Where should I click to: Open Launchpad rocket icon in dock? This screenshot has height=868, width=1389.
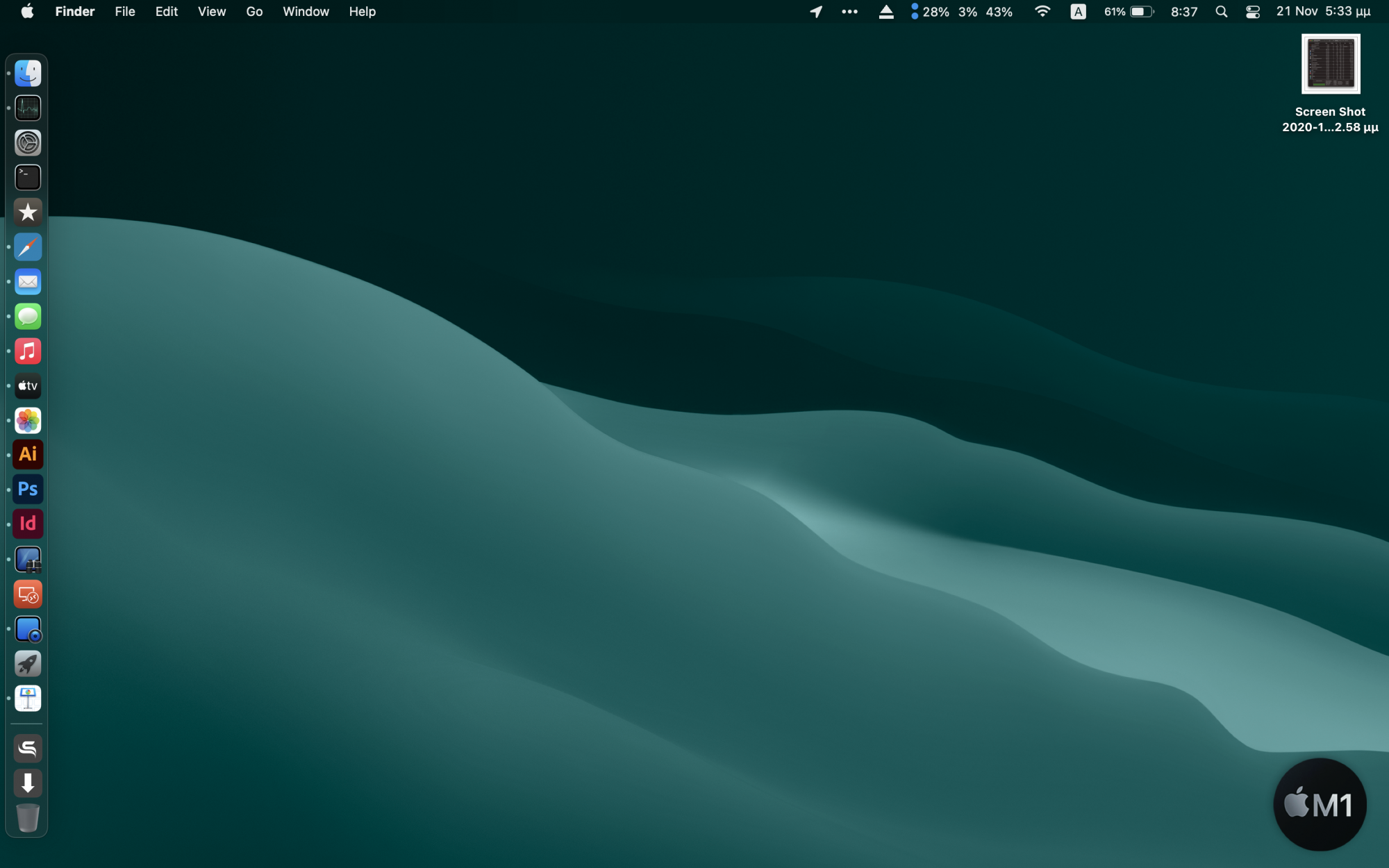pos(28,664)
